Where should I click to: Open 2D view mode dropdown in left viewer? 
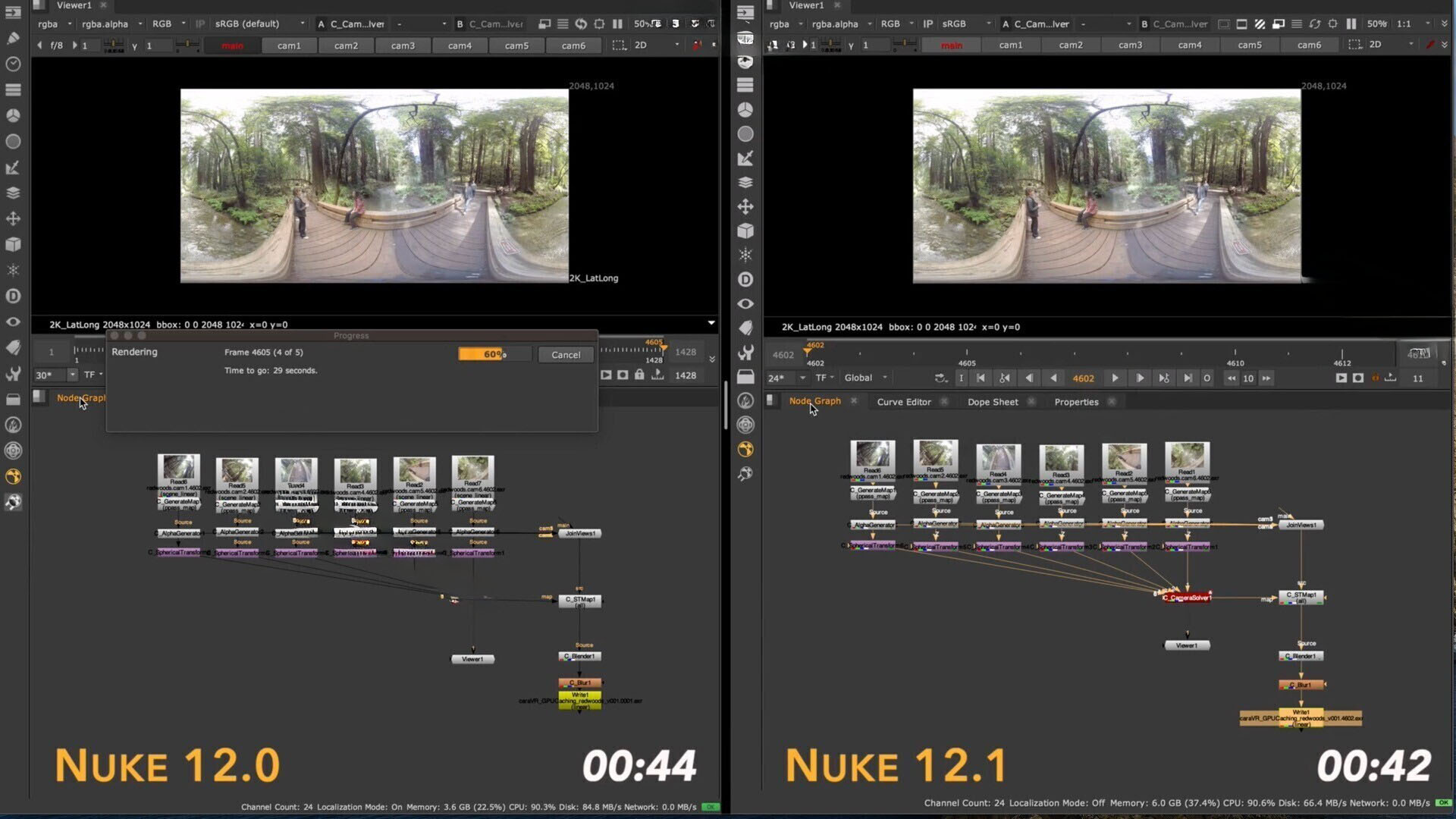pos(657,45)
